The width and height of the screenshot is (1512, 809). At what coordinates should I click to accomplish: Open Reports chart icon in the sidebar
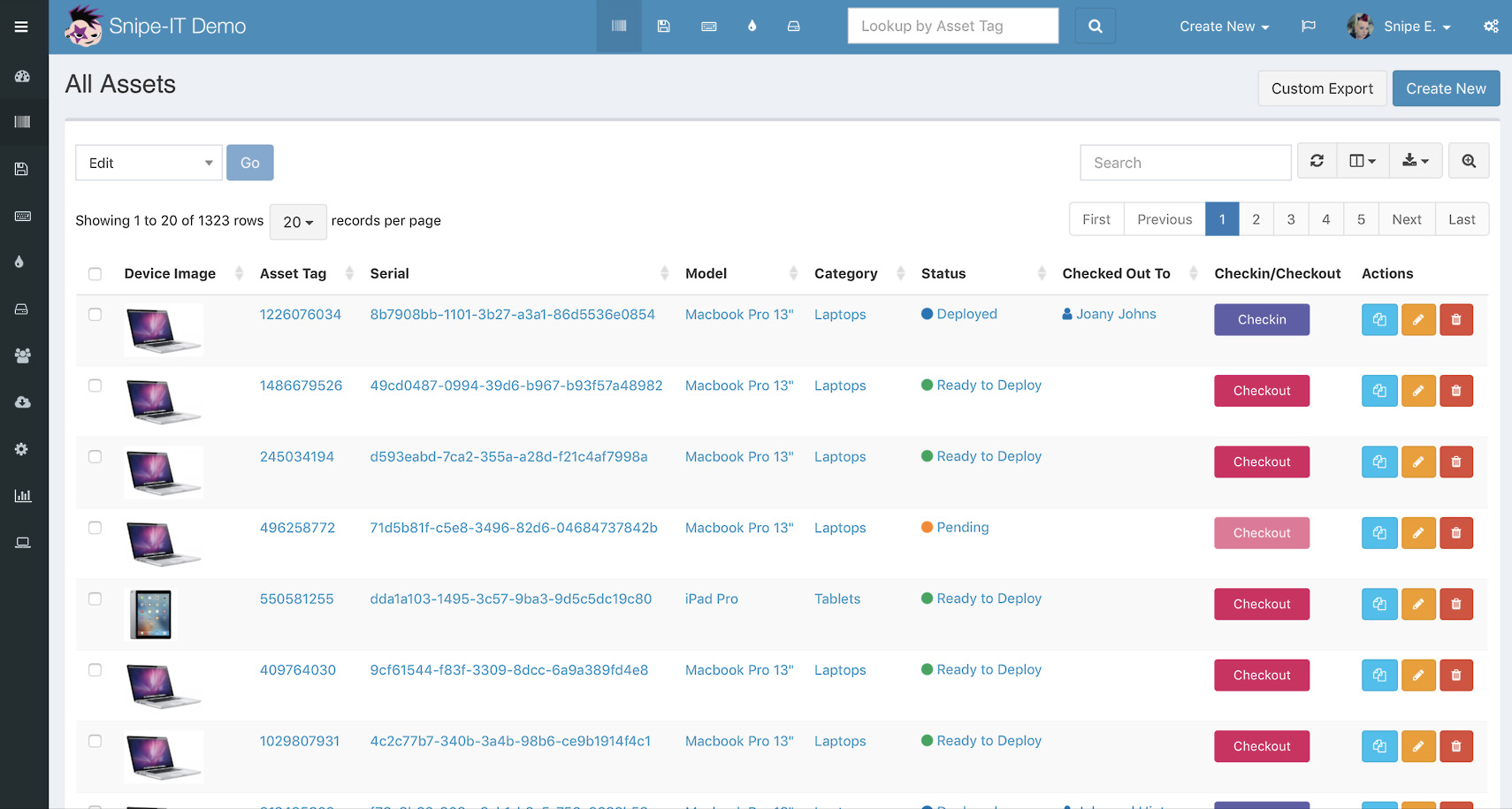(x=23, y=495)
